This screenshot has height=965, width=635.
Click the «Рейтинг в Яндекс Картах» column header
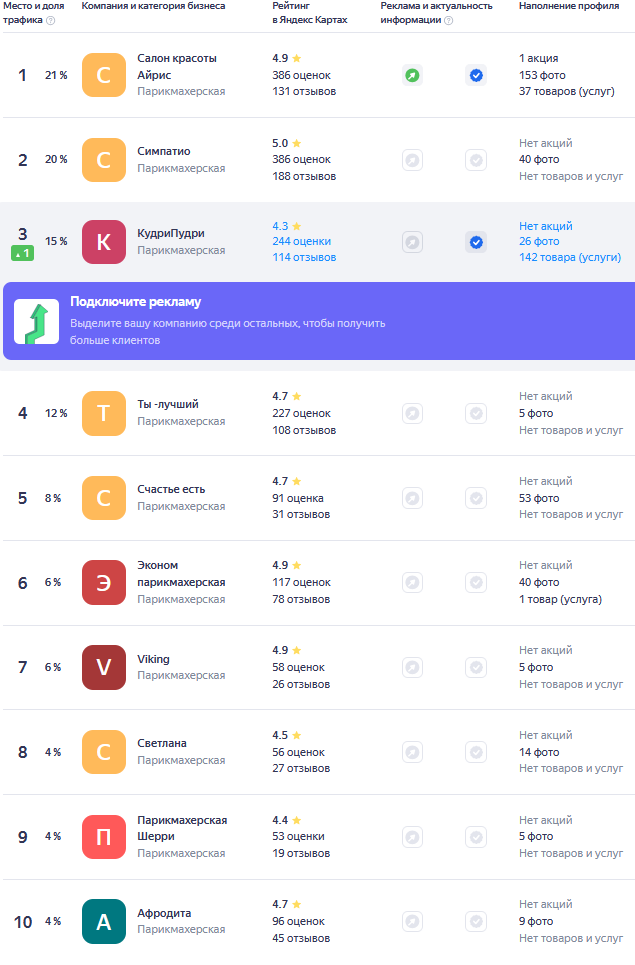(x=310, y=13)
